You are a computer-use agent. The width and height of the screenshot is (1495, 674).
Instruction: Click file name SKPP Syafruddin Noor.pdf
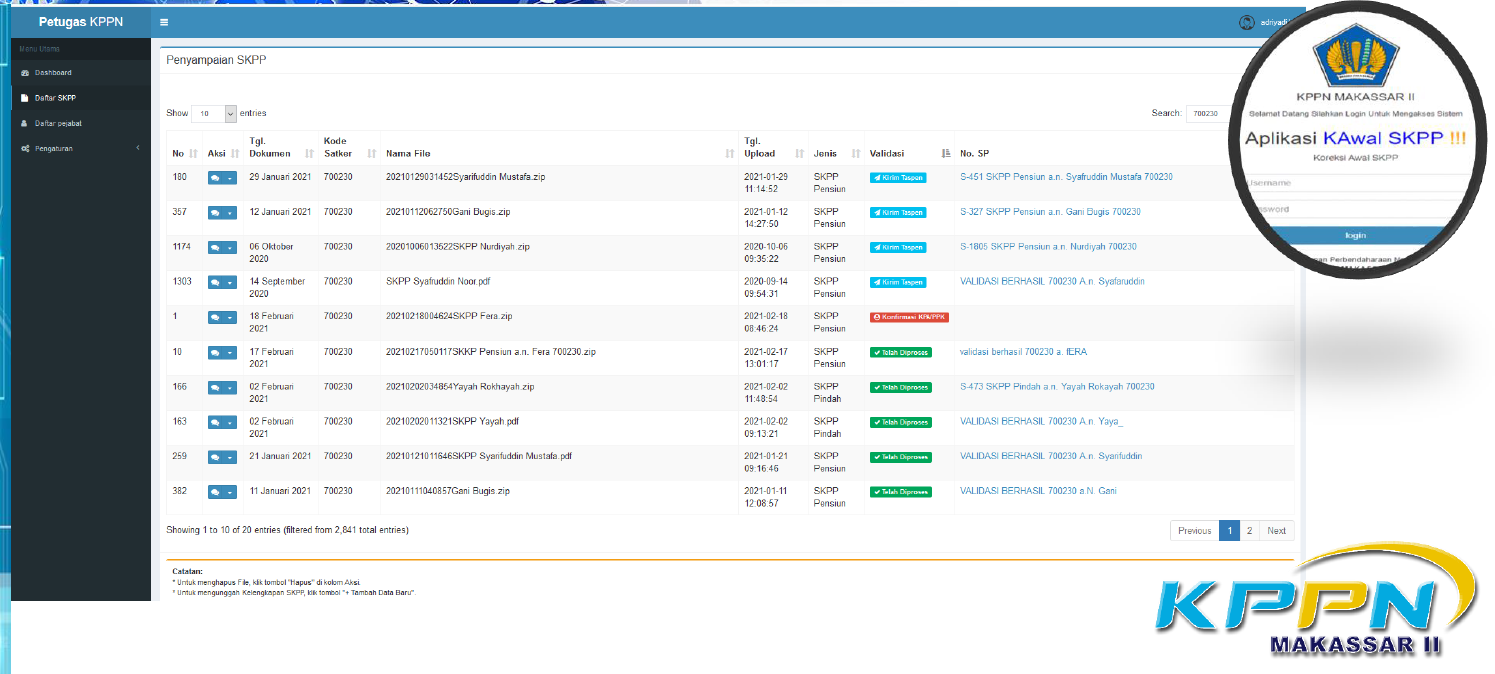(438, 282)
